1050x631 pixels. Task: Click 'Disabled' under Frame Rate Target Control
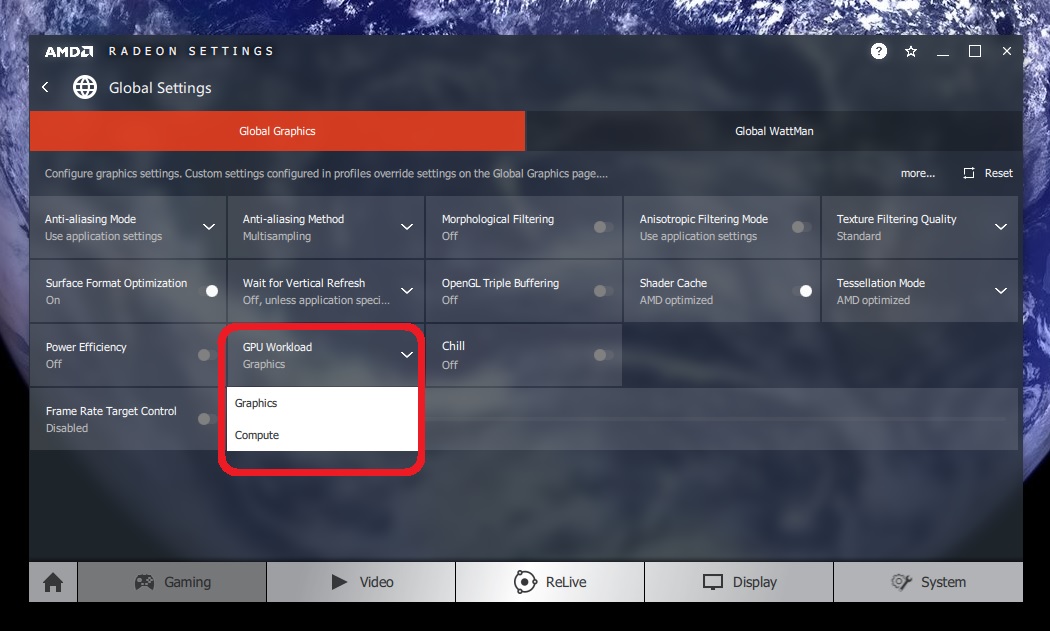coord(67,429)
